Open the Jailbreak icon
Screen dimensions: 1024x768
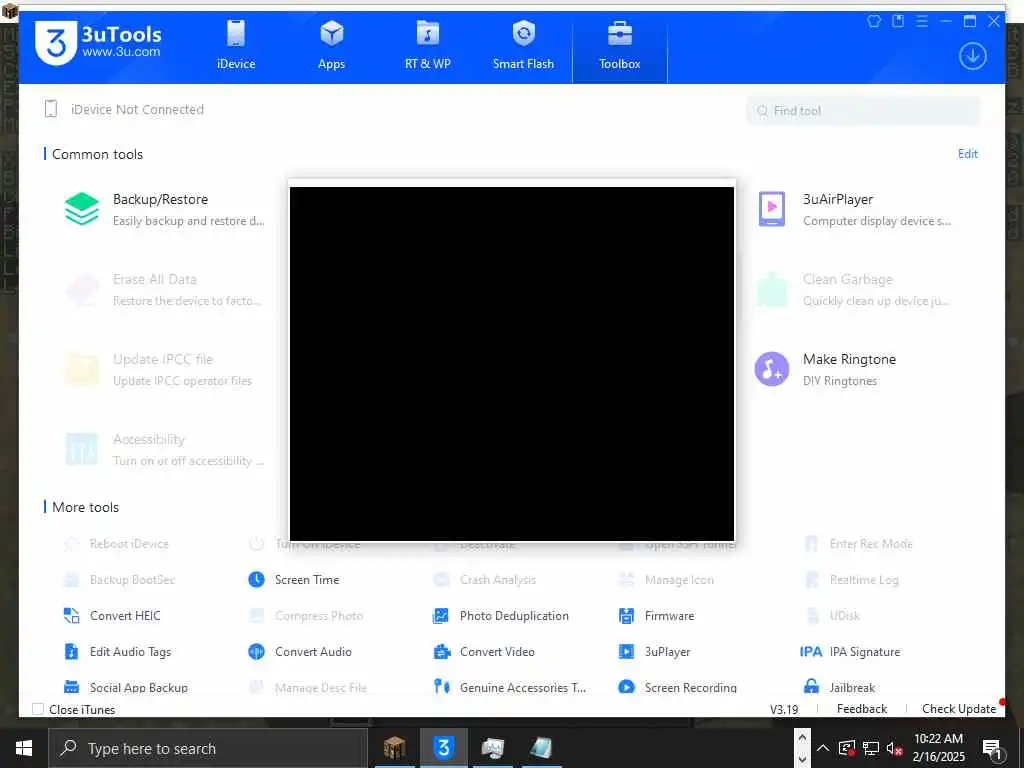[x=811, y=687]
